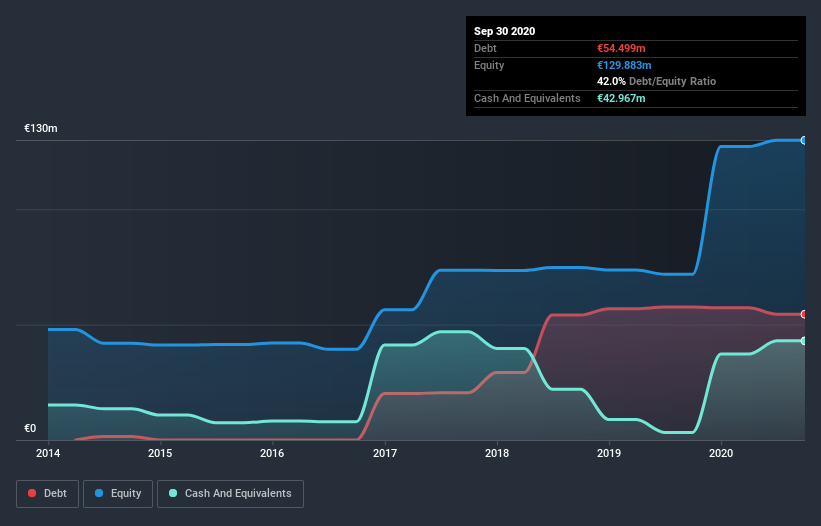Select the 2015 x-axis label
The height and width of the screenshot is (526, 821).
pos(160,453)
